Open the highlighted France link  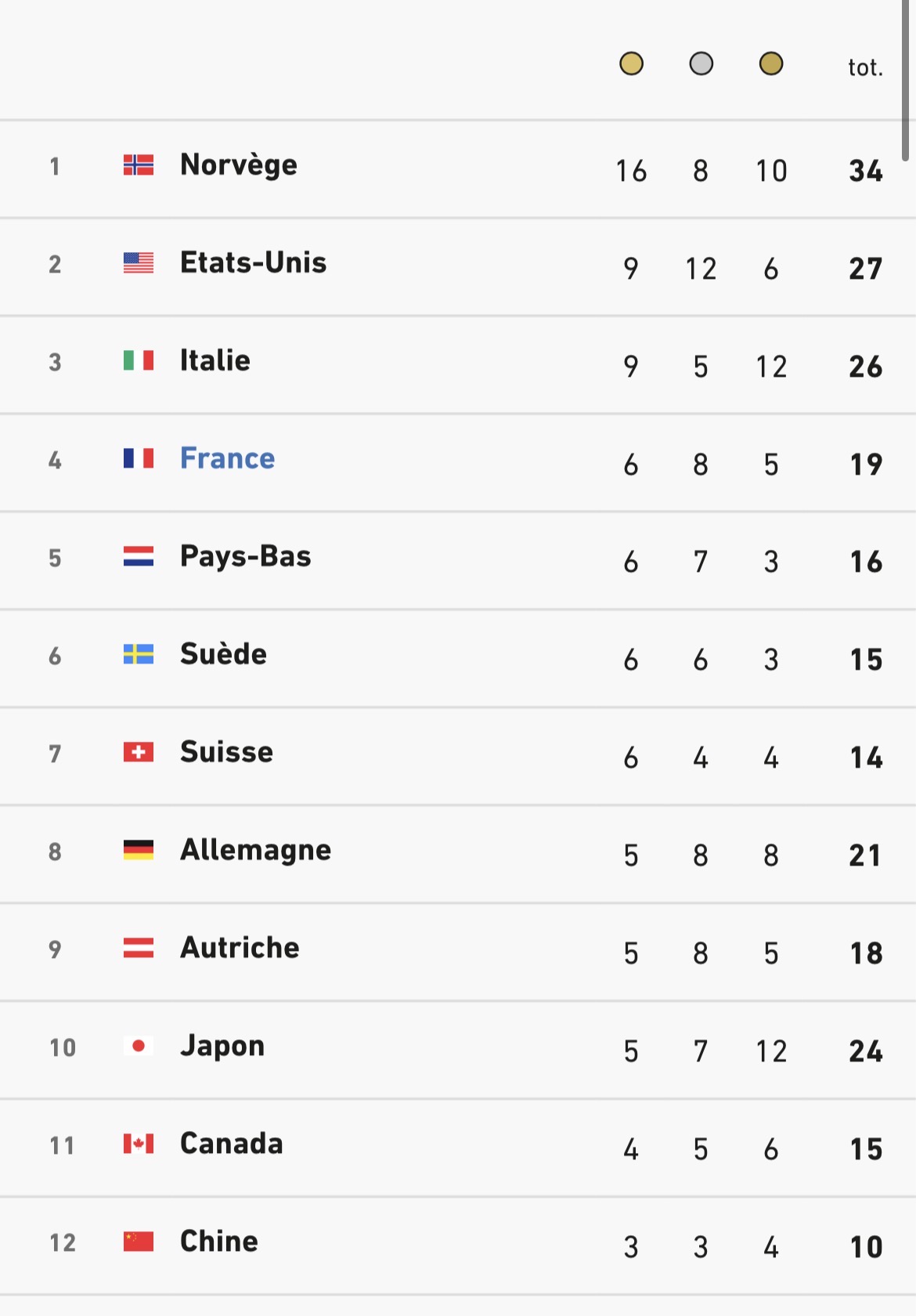(x=227, y=458)
